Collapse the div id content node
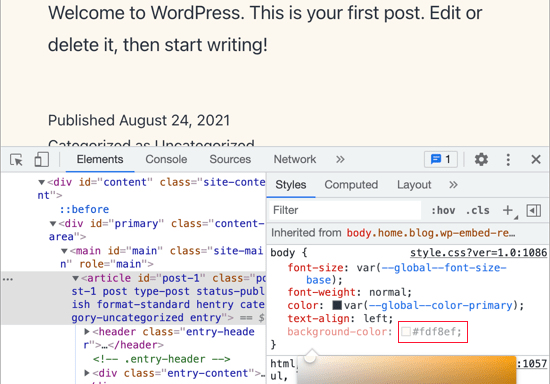Image resolution: width=550 pixels, height=384 pixels. [x=41, y=182]
